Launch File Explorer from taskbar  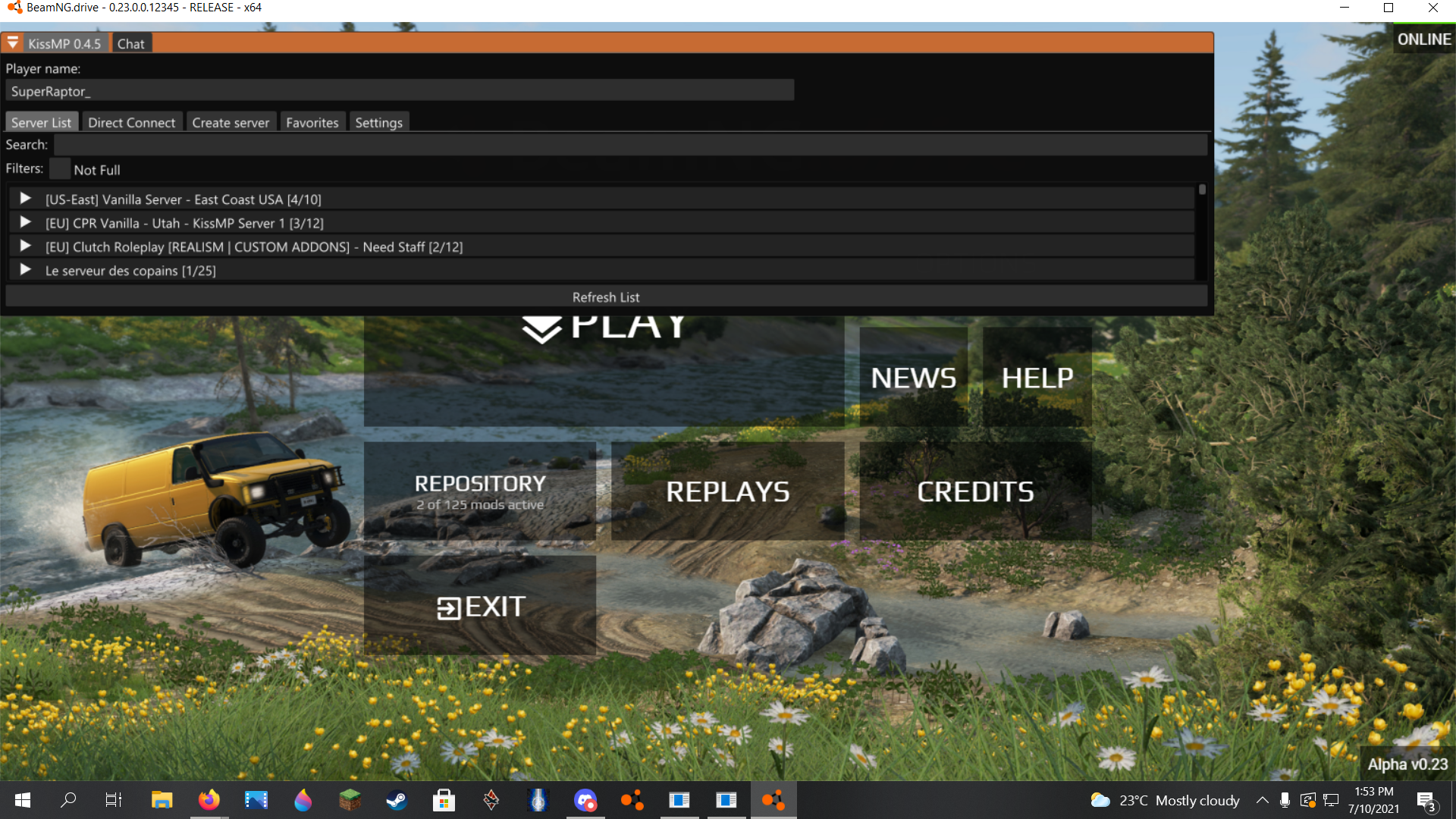tap(162, 800)
